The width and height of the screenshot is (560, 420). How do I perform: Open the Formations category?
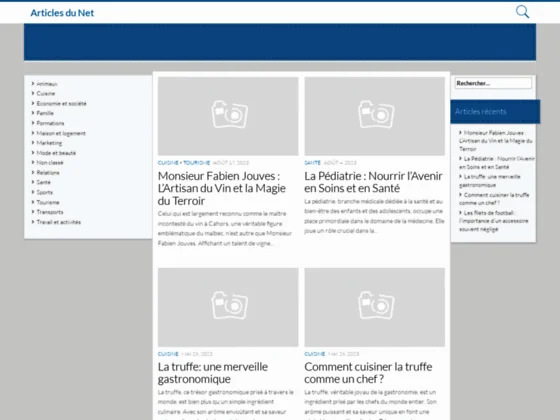click(50, 123)
